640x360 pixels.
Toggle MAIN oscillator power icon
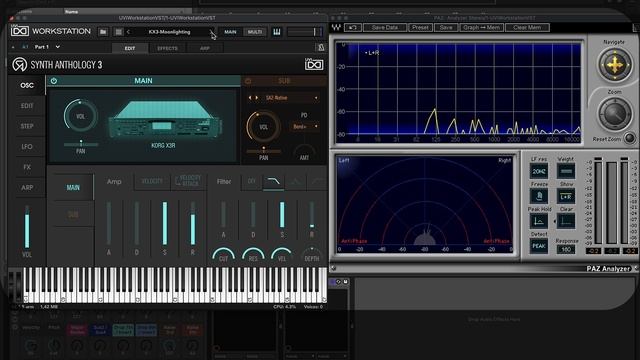click(x=54, y=81)
